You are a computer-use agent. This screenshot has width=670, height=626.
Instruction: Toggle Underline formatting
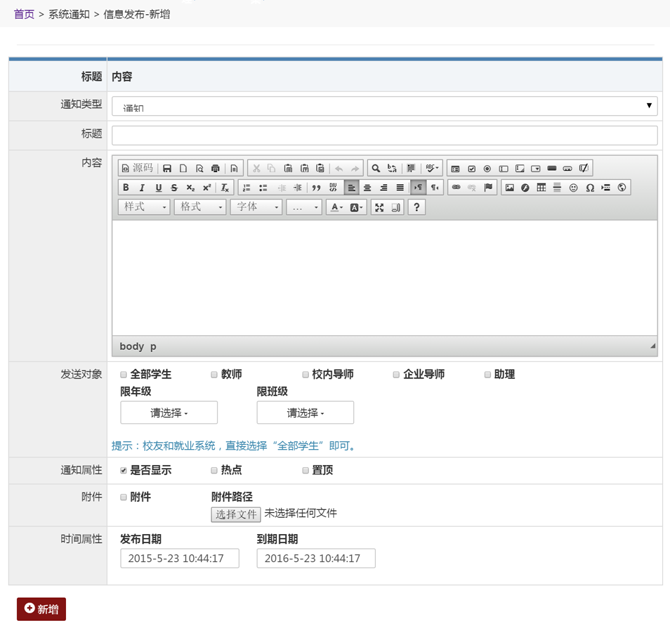coord(159,188)
